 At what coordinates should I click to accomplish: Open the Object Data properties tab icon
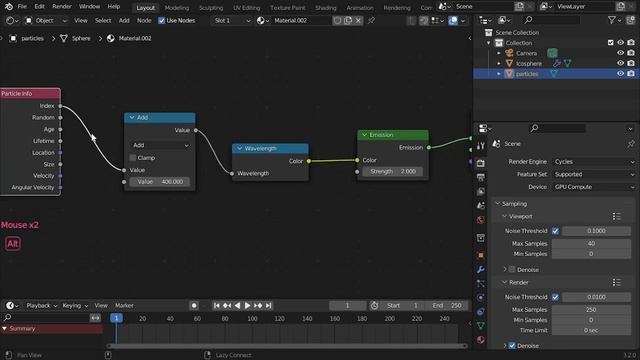coord(480,326)
